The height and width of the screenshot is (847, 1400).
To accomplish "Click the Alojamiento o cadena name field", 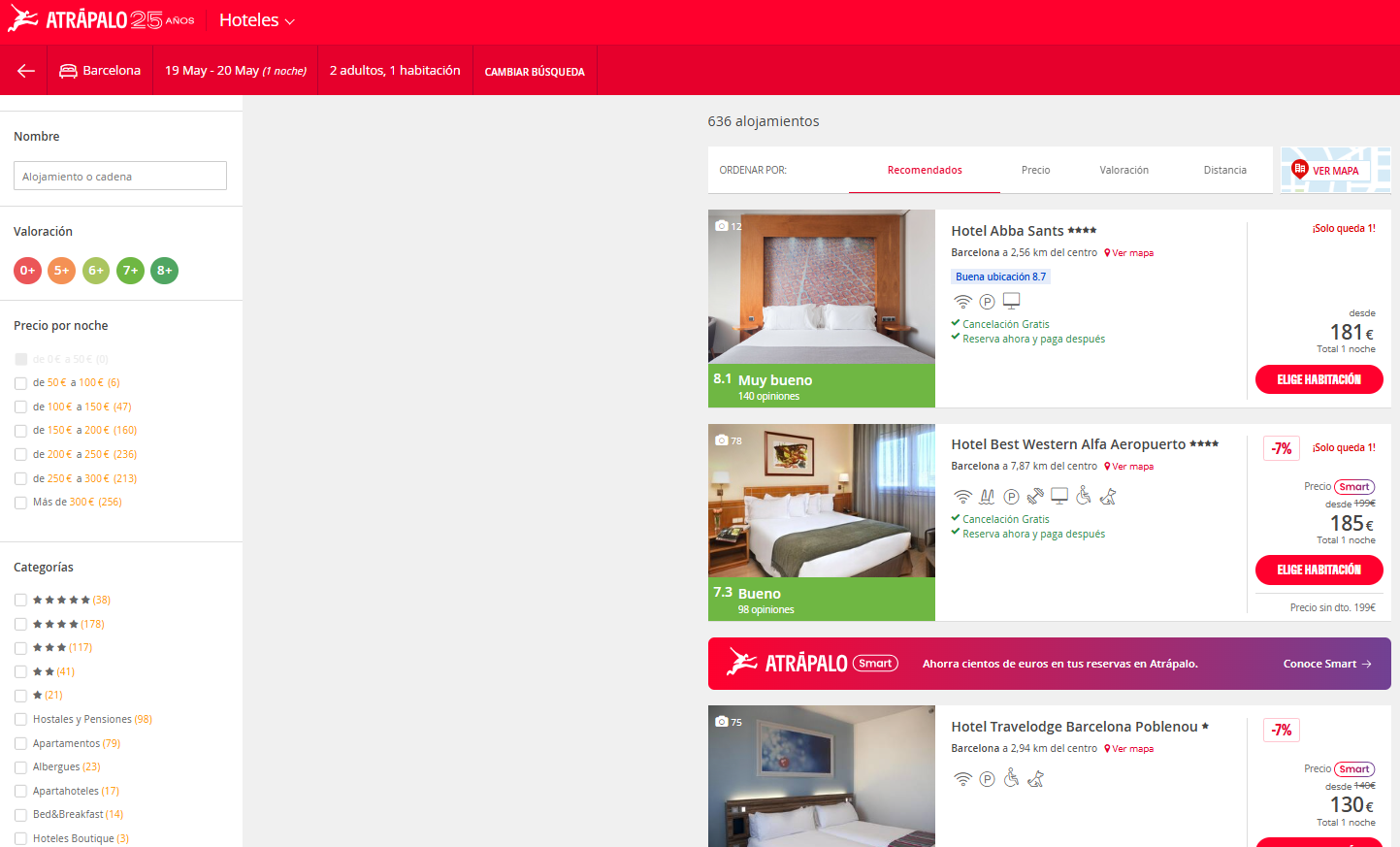I will (x=120, y=176).
